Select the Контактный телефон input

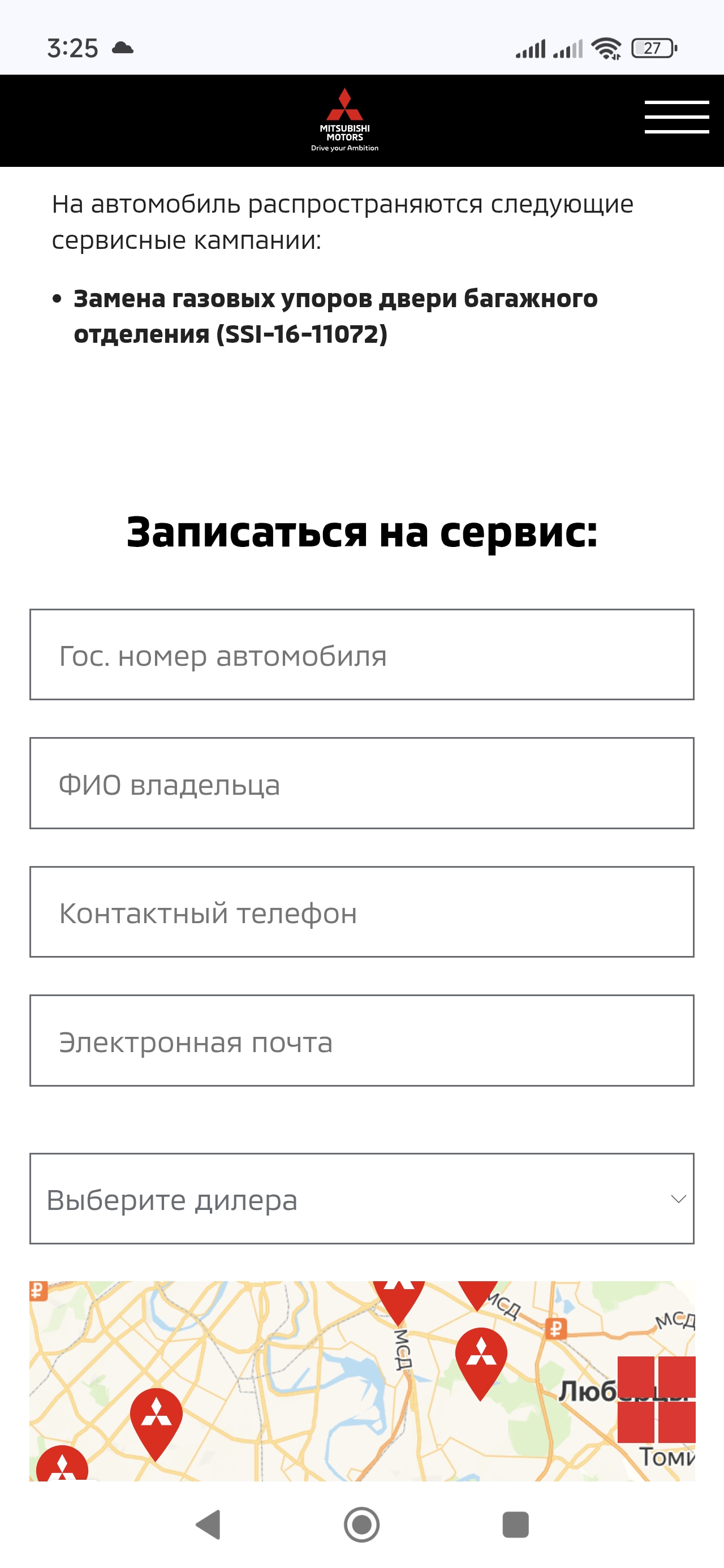[x=361, y=912]
